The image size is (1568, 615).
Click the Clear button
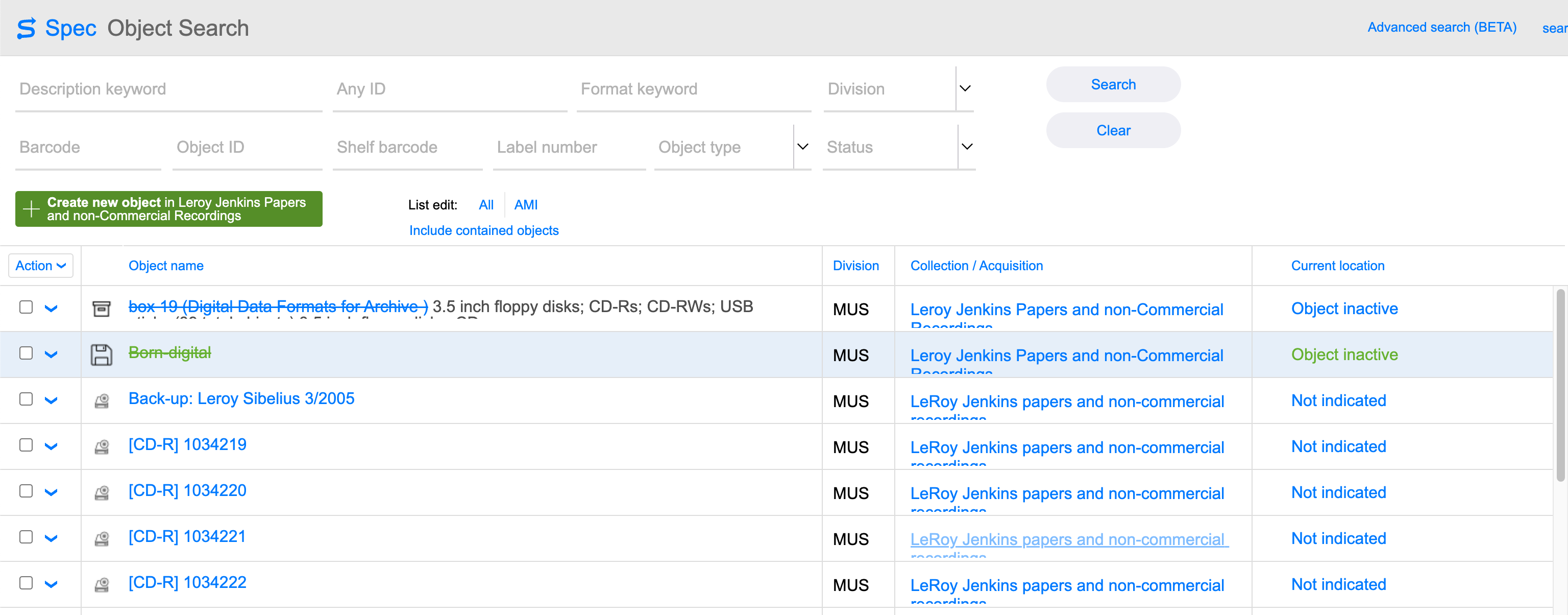[1113, 130]
